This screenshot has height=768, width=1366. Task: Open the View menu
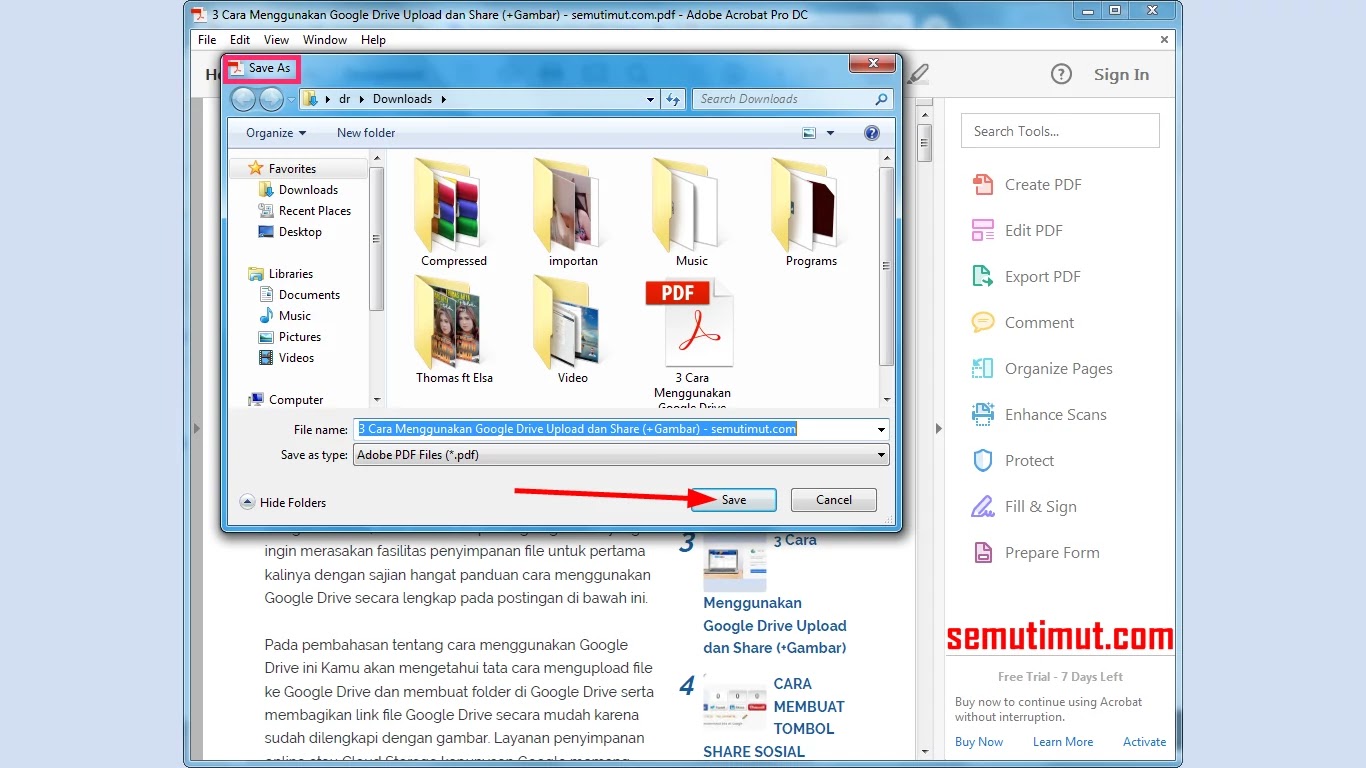[276, 40]
